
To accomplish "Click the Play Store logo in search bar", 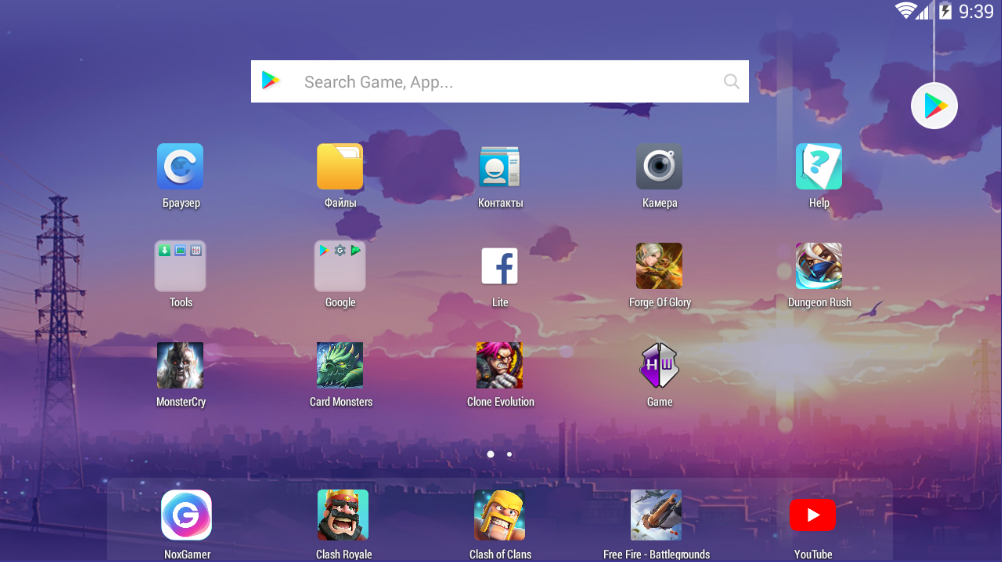I will tap(271, 81).
